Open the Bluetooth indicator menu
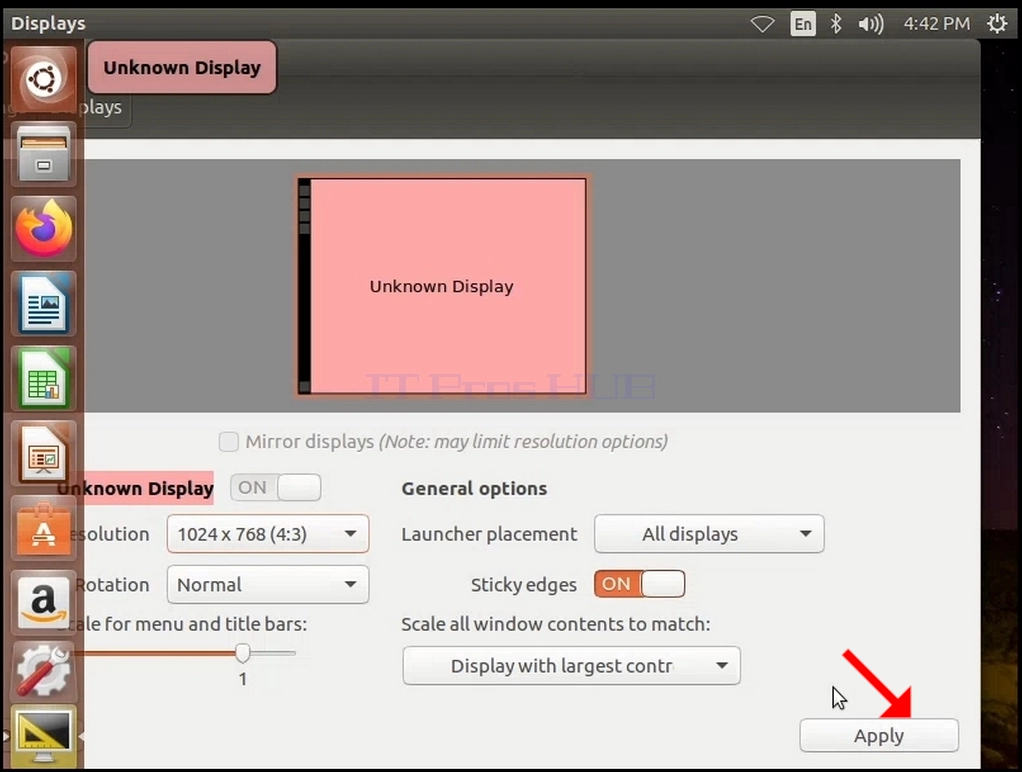The image size is (1022, 772). (836, 24)
